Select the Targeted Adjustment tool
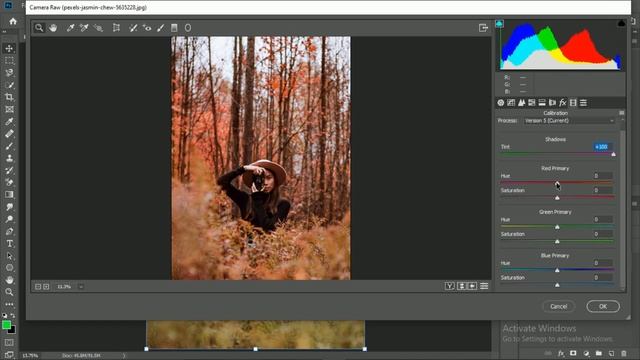 pyautogui.click(x=98, y=28)
